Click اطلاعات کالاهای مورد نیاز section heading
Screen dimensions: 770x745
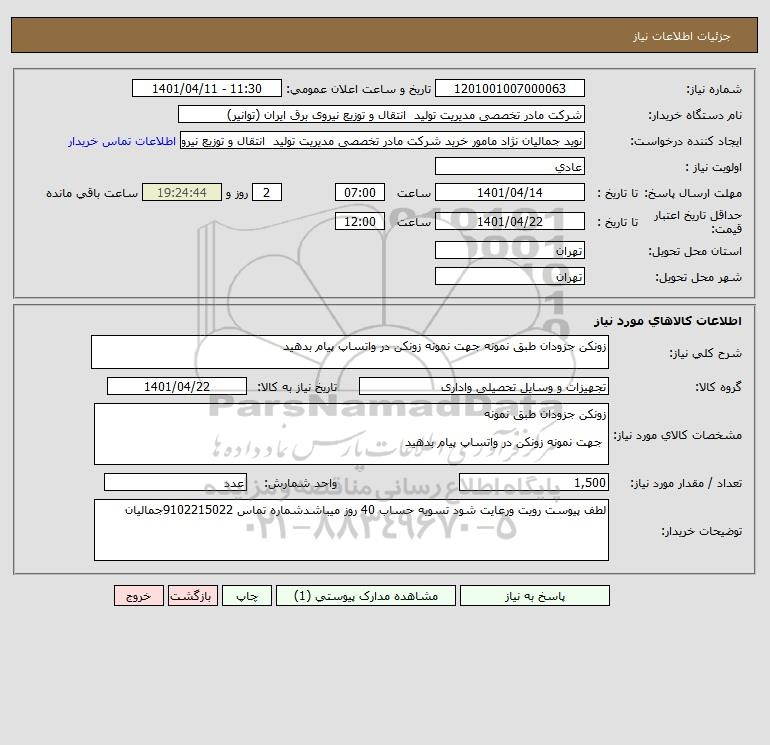point(667,321)
